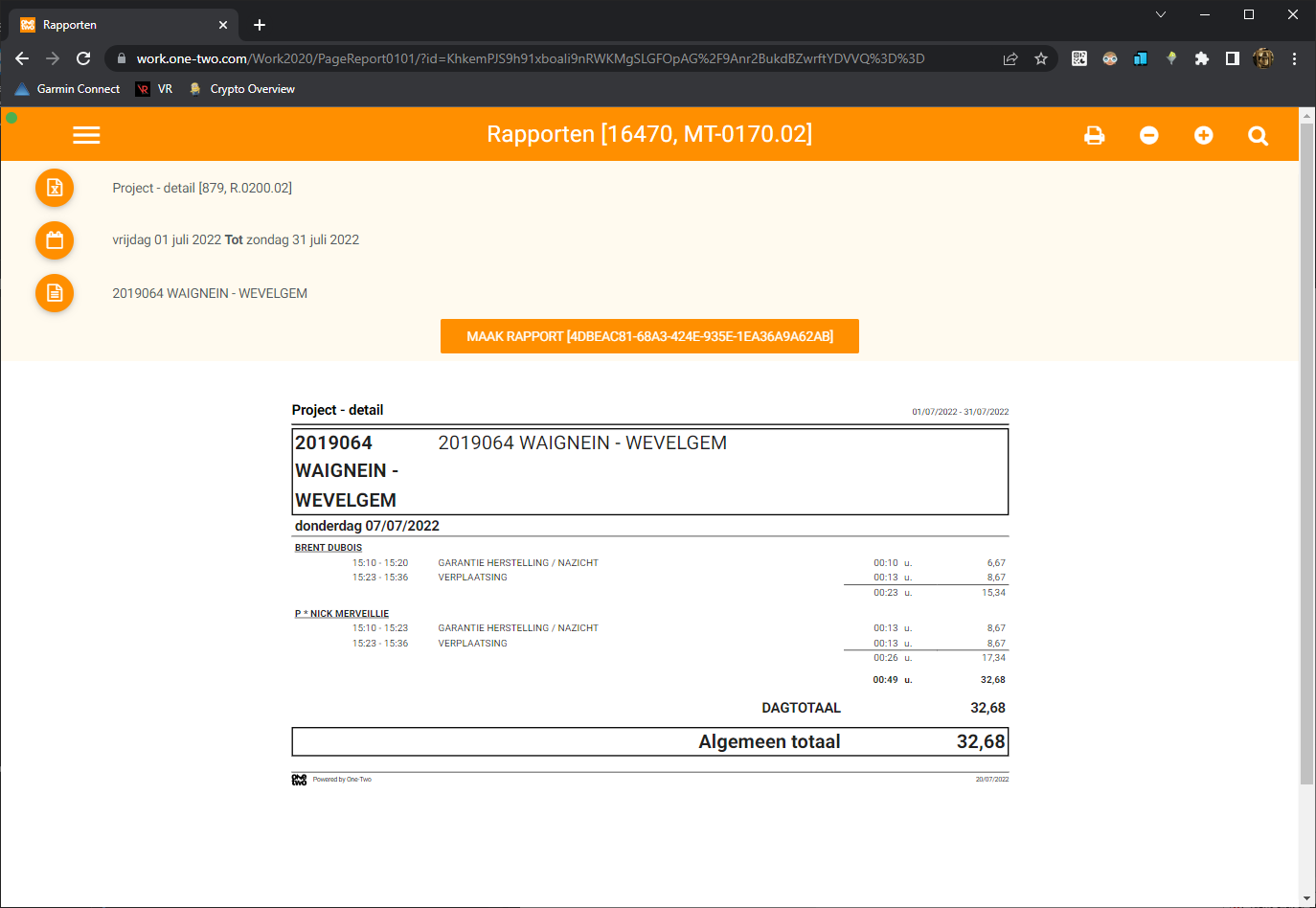The width and height of the screenshot is (1316, 908).
Task: Open the Extensions puzzle-piece menu
Action: click(x=1202, y=58)
